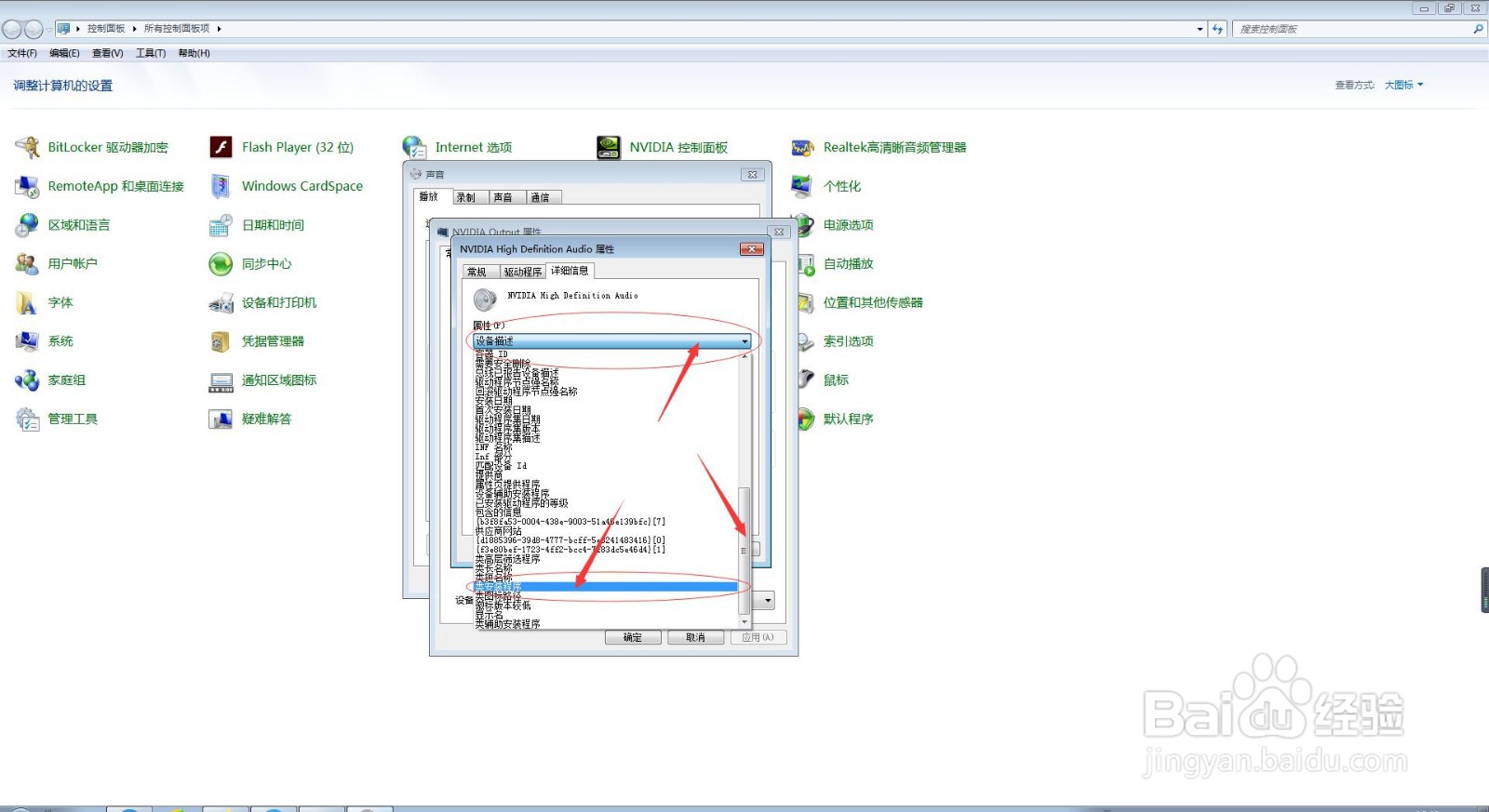Expand the arrow after 控制面板 breadcrumb

click(134, 29)
